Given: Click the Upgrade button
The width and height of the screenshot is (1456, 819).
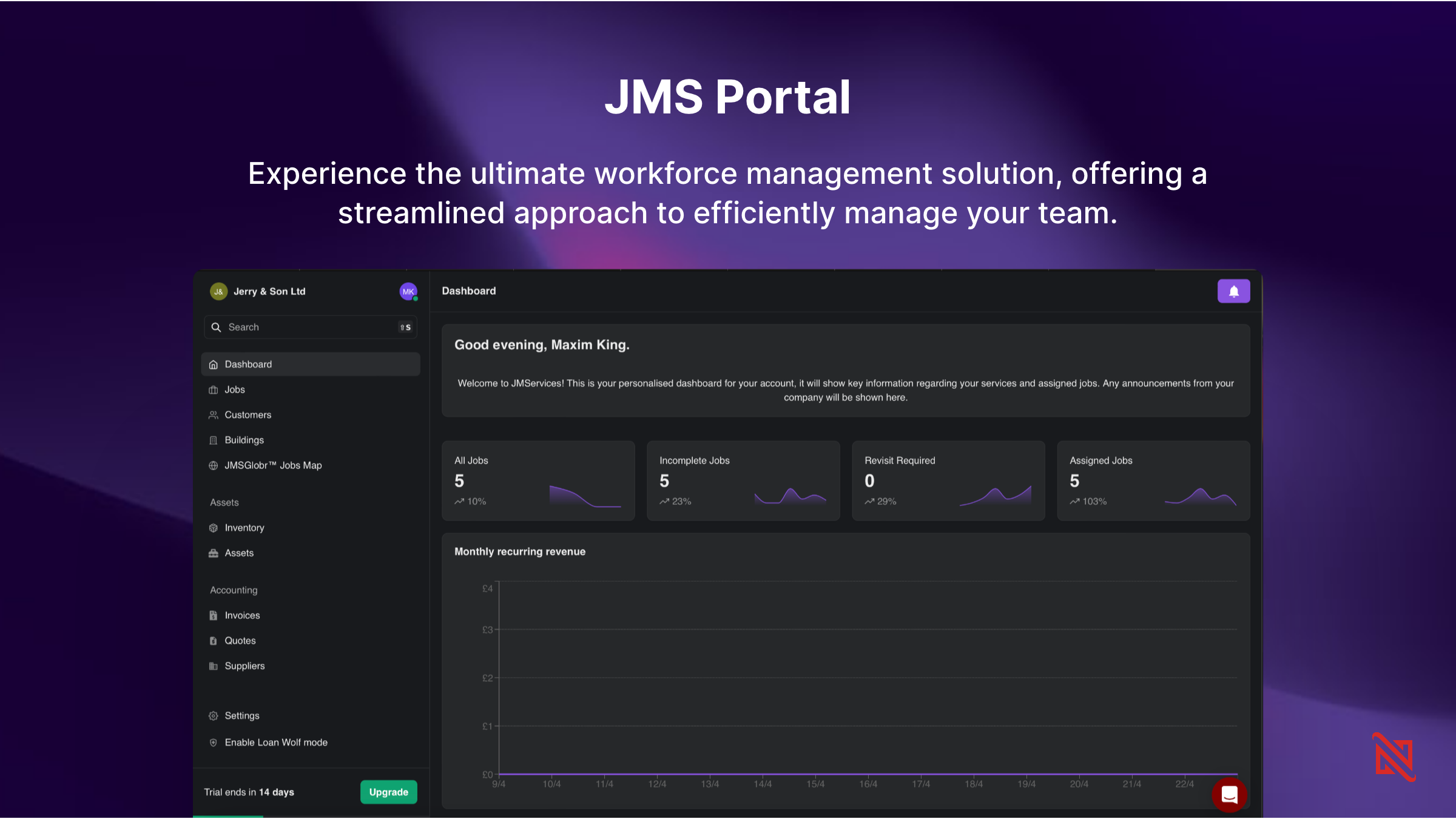Looking at the screenshot, I should tap(388, 792).
